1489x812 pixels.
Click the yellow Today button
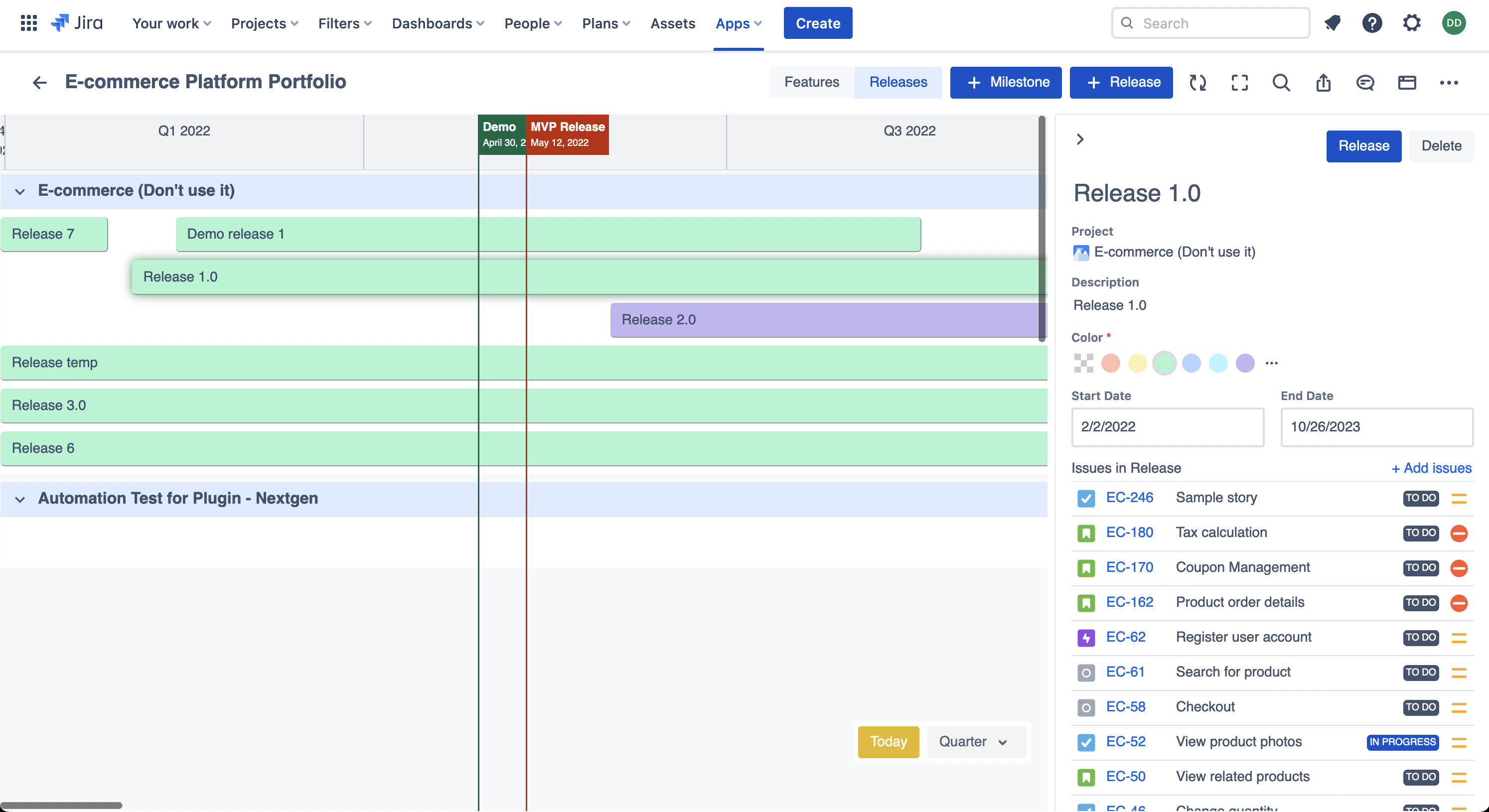pyautogui.click(x=888, y=741)
